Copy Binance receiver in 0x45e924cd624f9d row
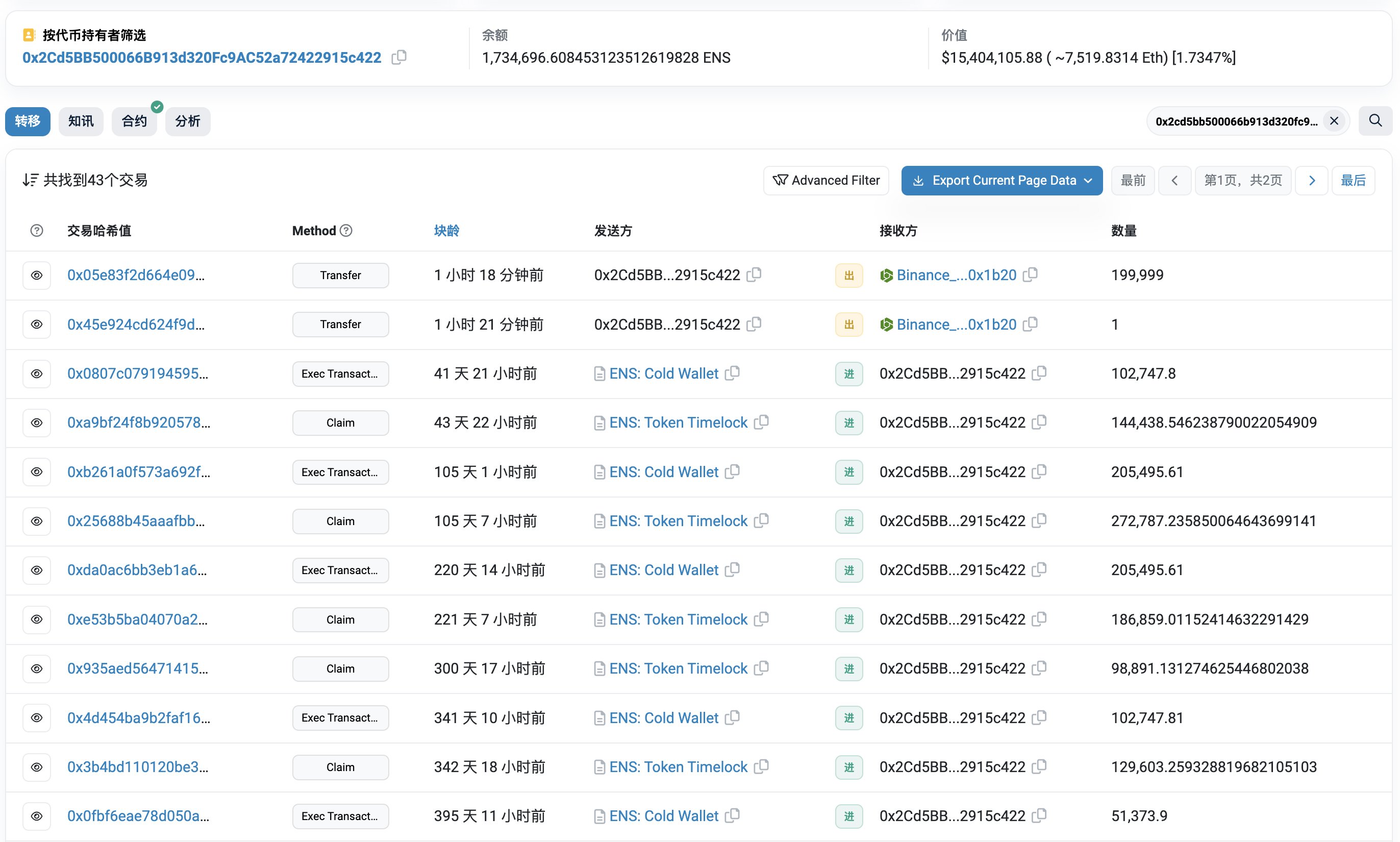Screen dimensions: 1400x842 1030,324
